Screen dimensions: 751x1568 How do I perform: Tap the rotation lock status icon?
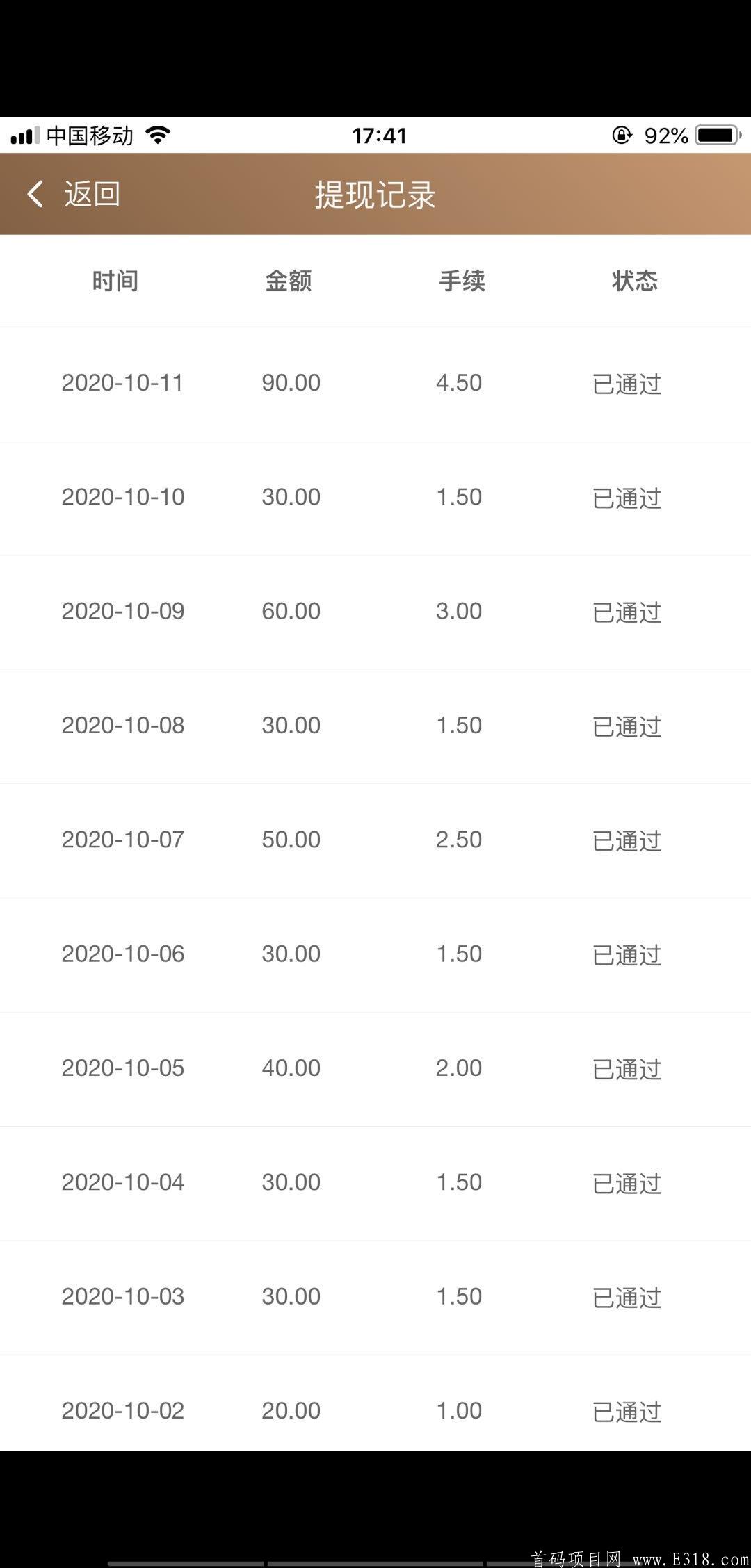point(622,135)
